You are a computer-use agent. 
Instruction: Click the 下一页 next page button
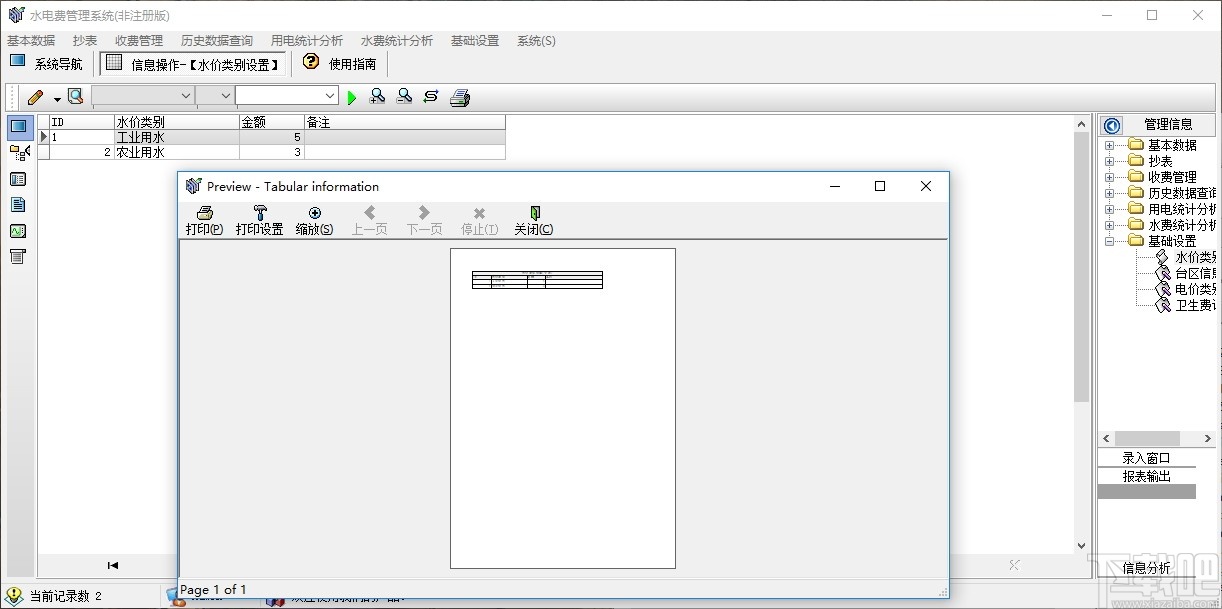click(x=424, y=220)
